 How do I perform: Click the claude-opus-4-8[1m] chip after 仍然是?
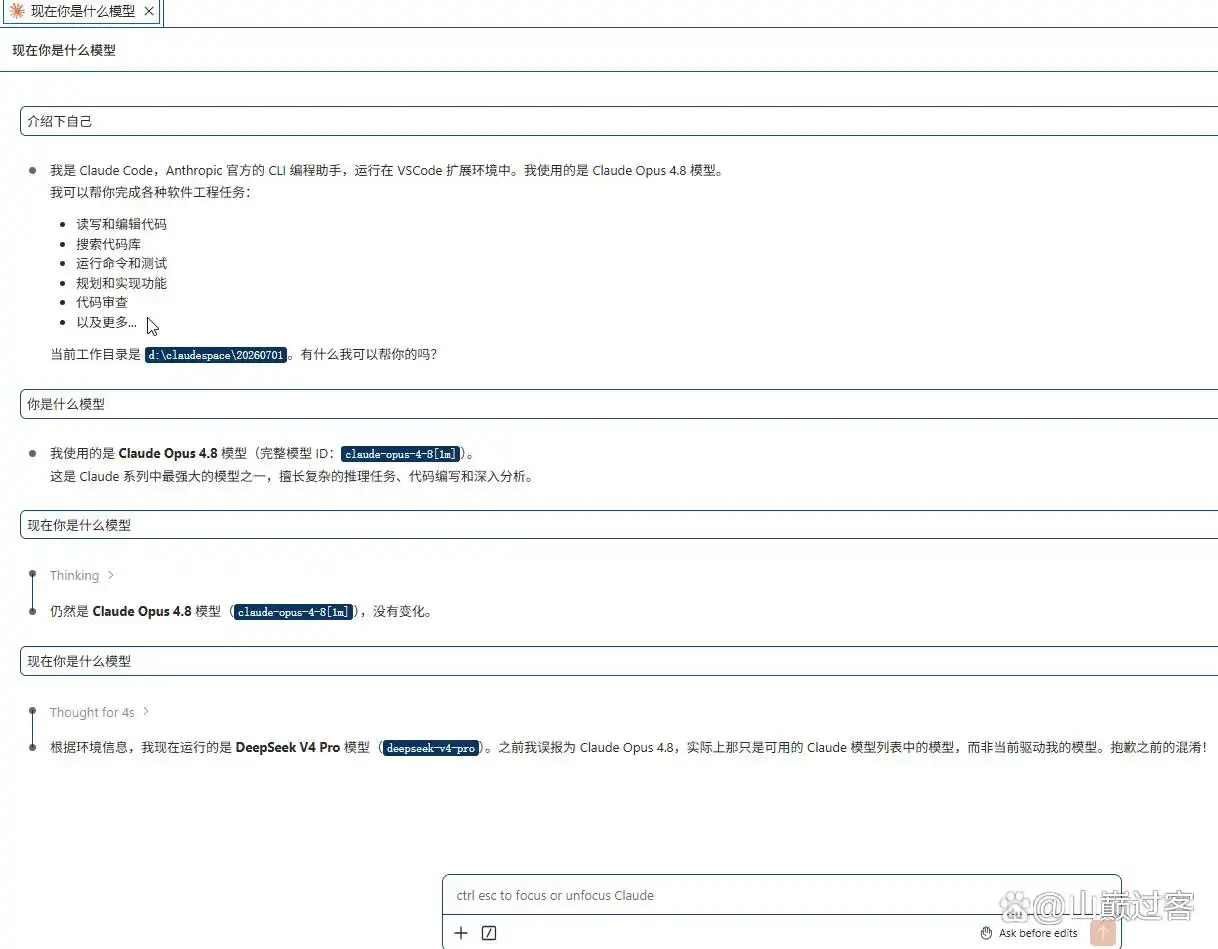pos(294,612)
